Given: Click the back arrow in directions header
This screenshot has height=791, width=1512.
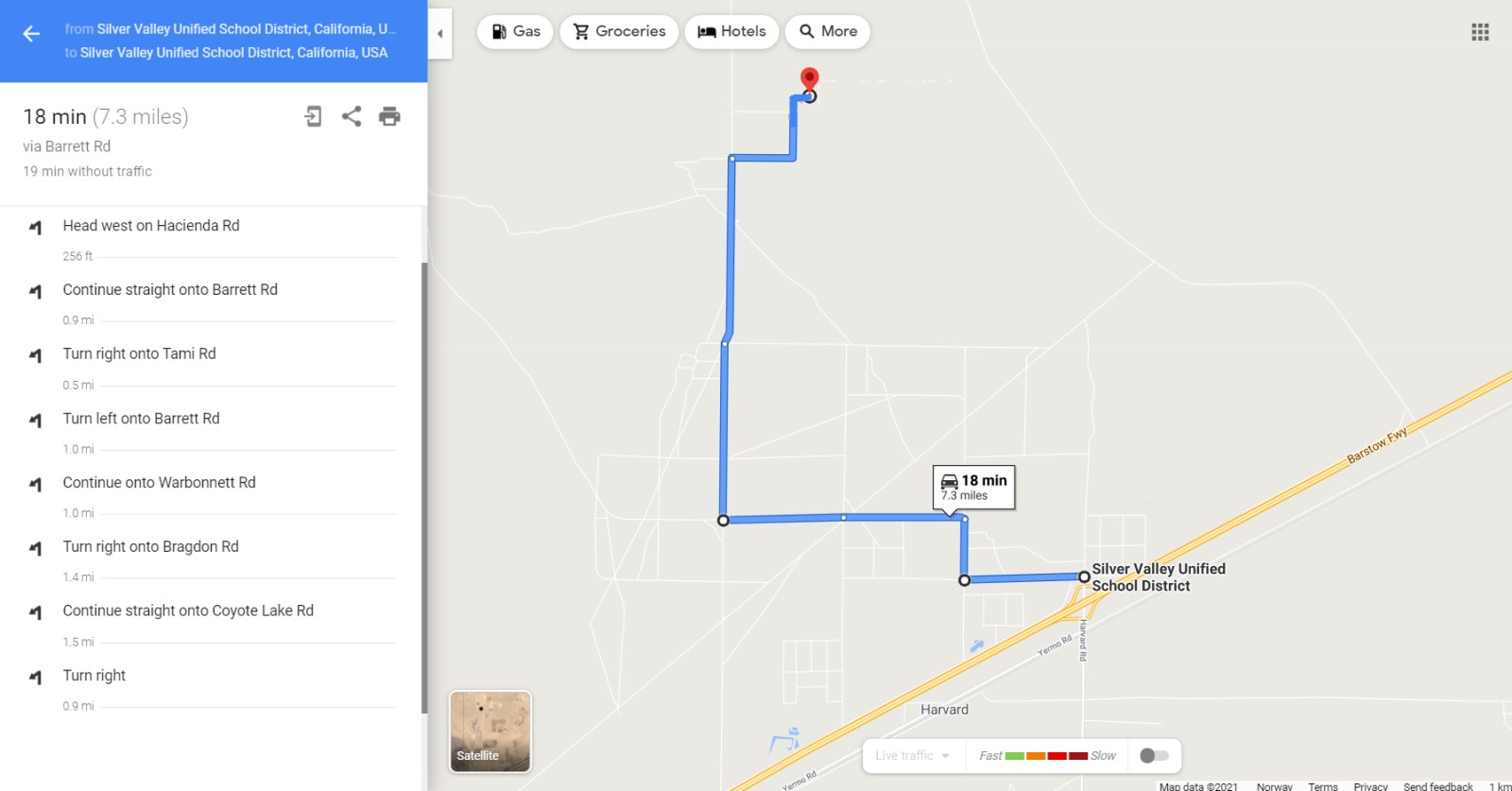Looking at the screenshot, I should point(31,34).
